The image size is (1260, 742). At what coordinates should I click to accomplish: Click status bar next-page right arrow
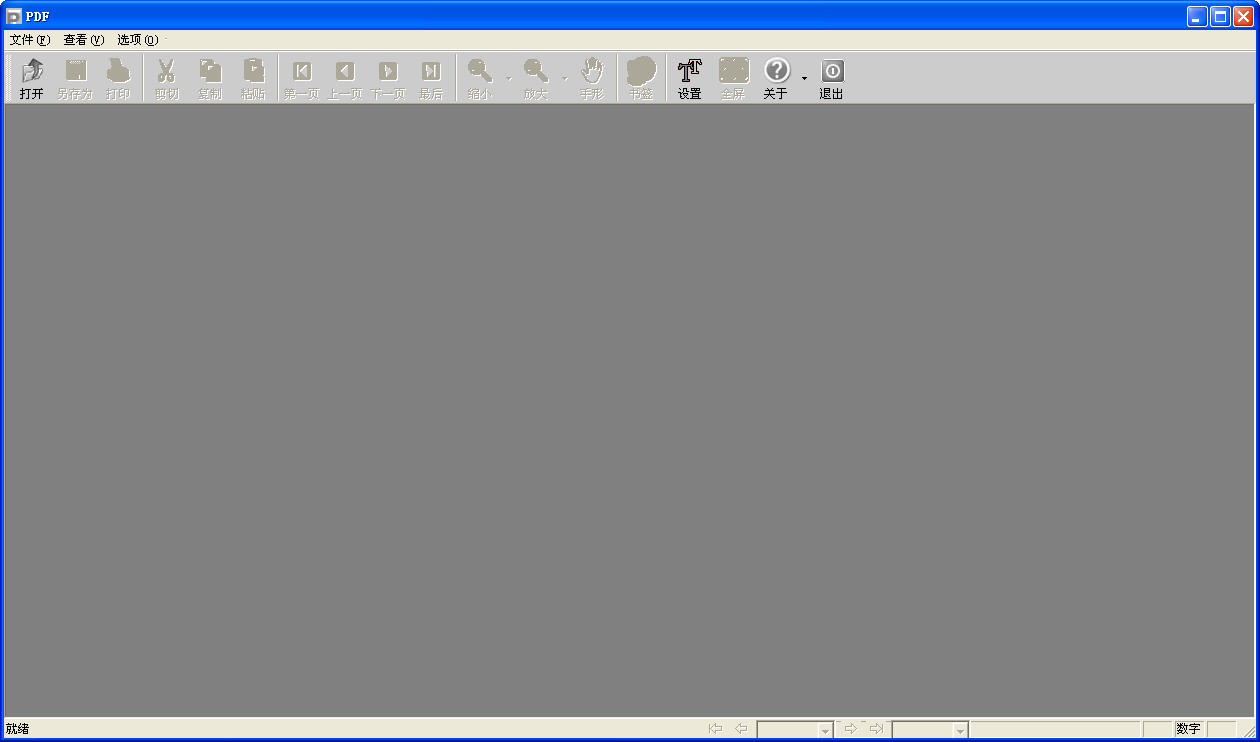tap(851, 729)
